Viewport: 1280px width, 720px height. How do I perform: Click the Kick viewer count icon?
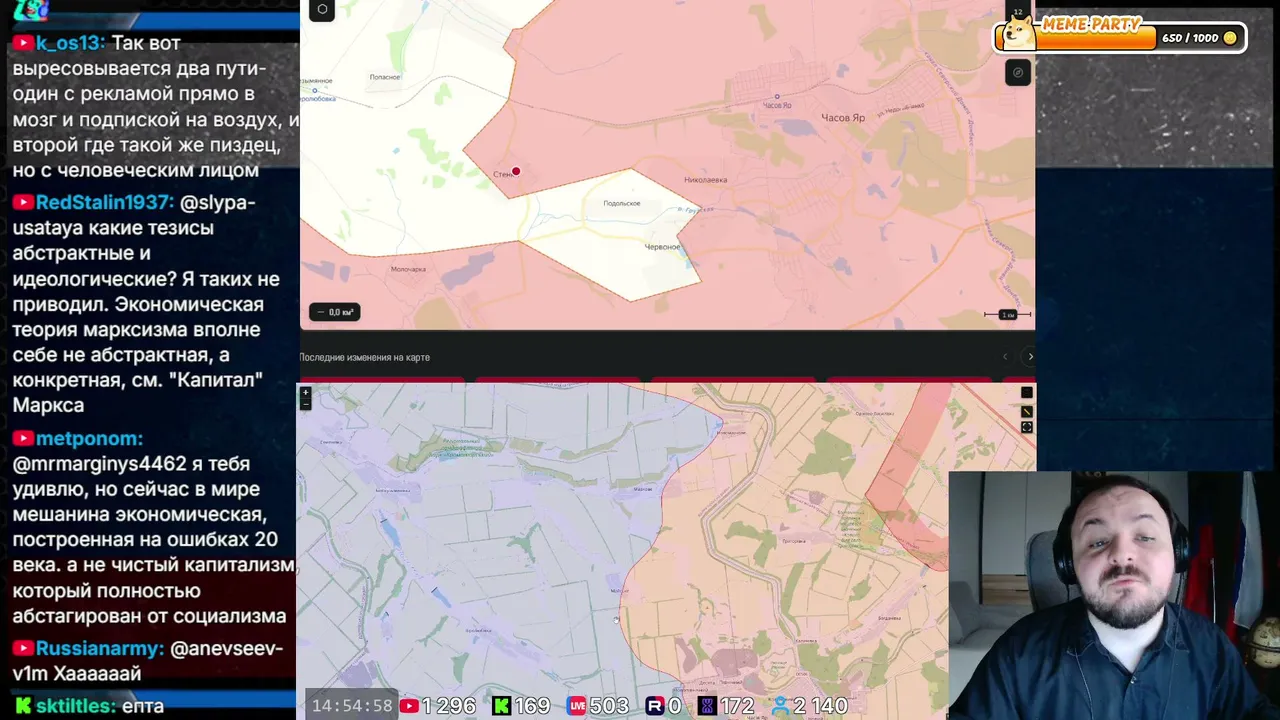coord(501,706)
